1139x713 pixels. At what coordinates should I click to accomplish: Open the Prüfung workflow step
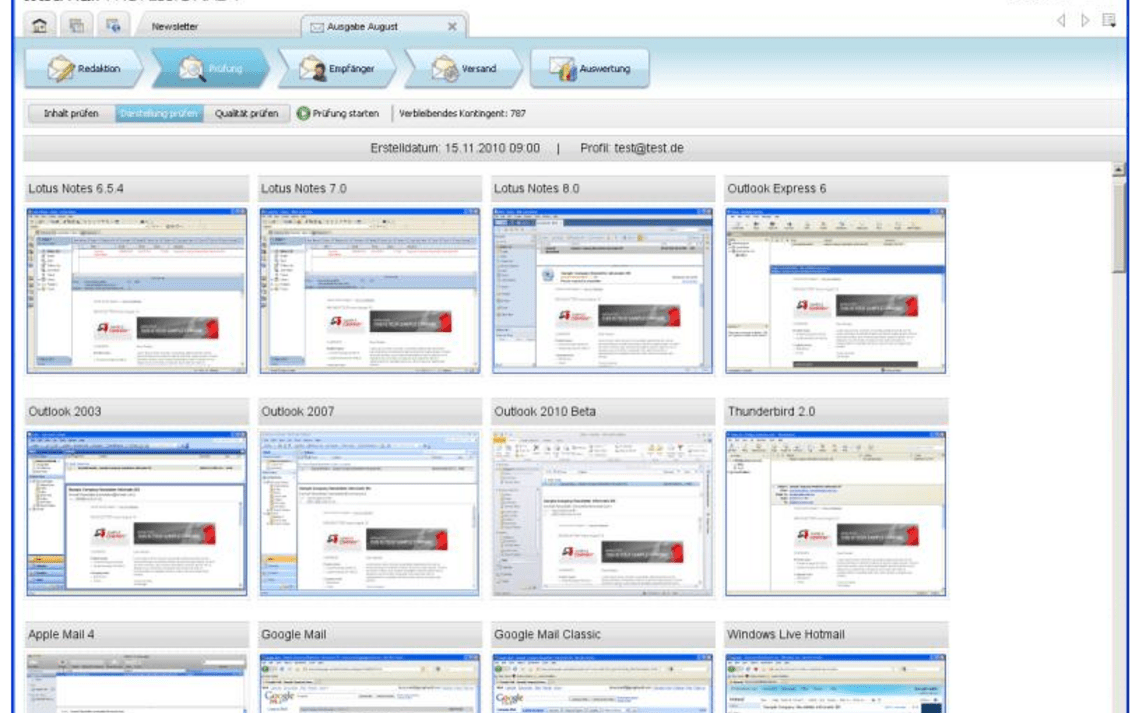[x=211, y=68]
